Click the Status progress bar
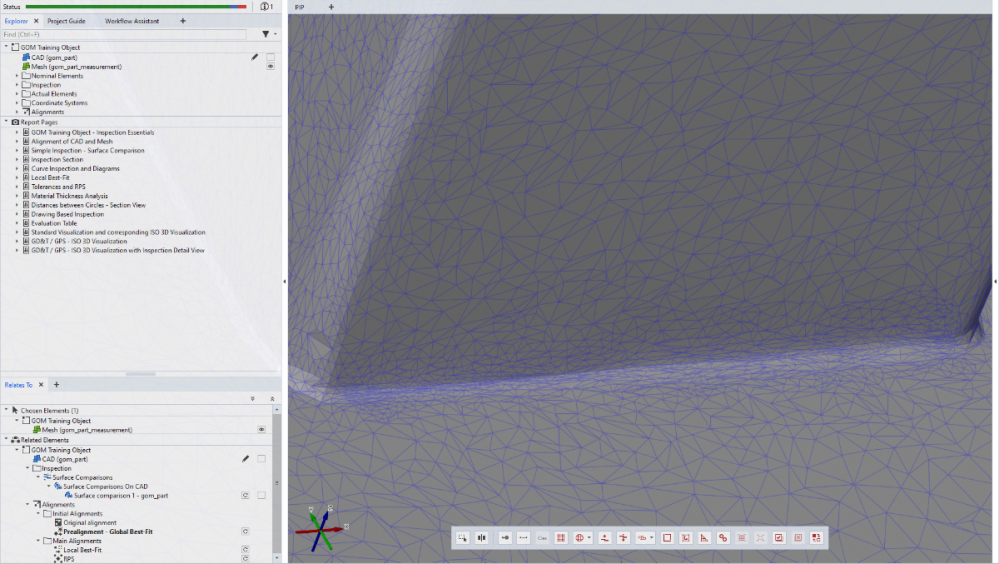The height and width of the screenshot is (564, 999). pyautogui.click(x=136, y=6)
